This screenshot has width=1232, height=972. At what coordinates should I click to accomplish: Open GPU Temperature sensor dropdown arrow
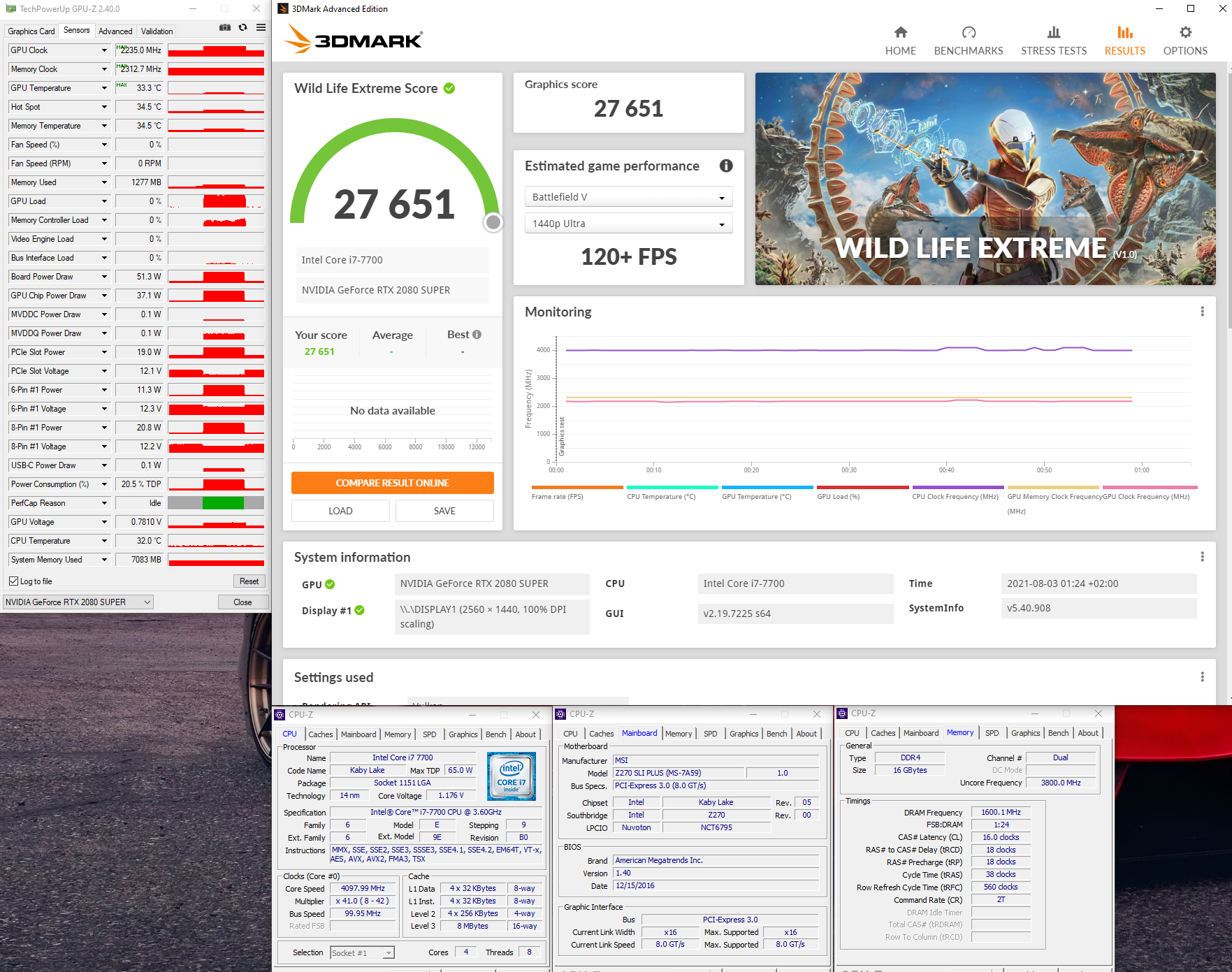[104, 88]
